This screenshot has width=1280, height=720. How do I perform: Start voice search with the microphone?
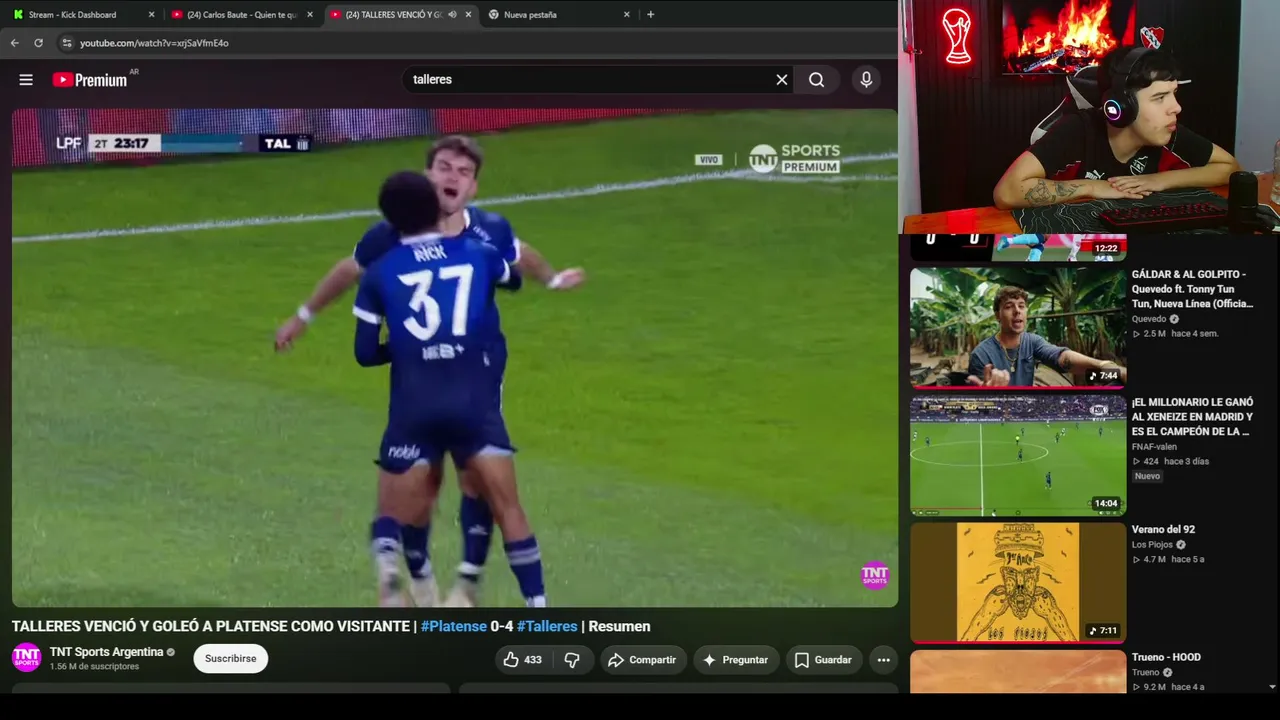866,80
